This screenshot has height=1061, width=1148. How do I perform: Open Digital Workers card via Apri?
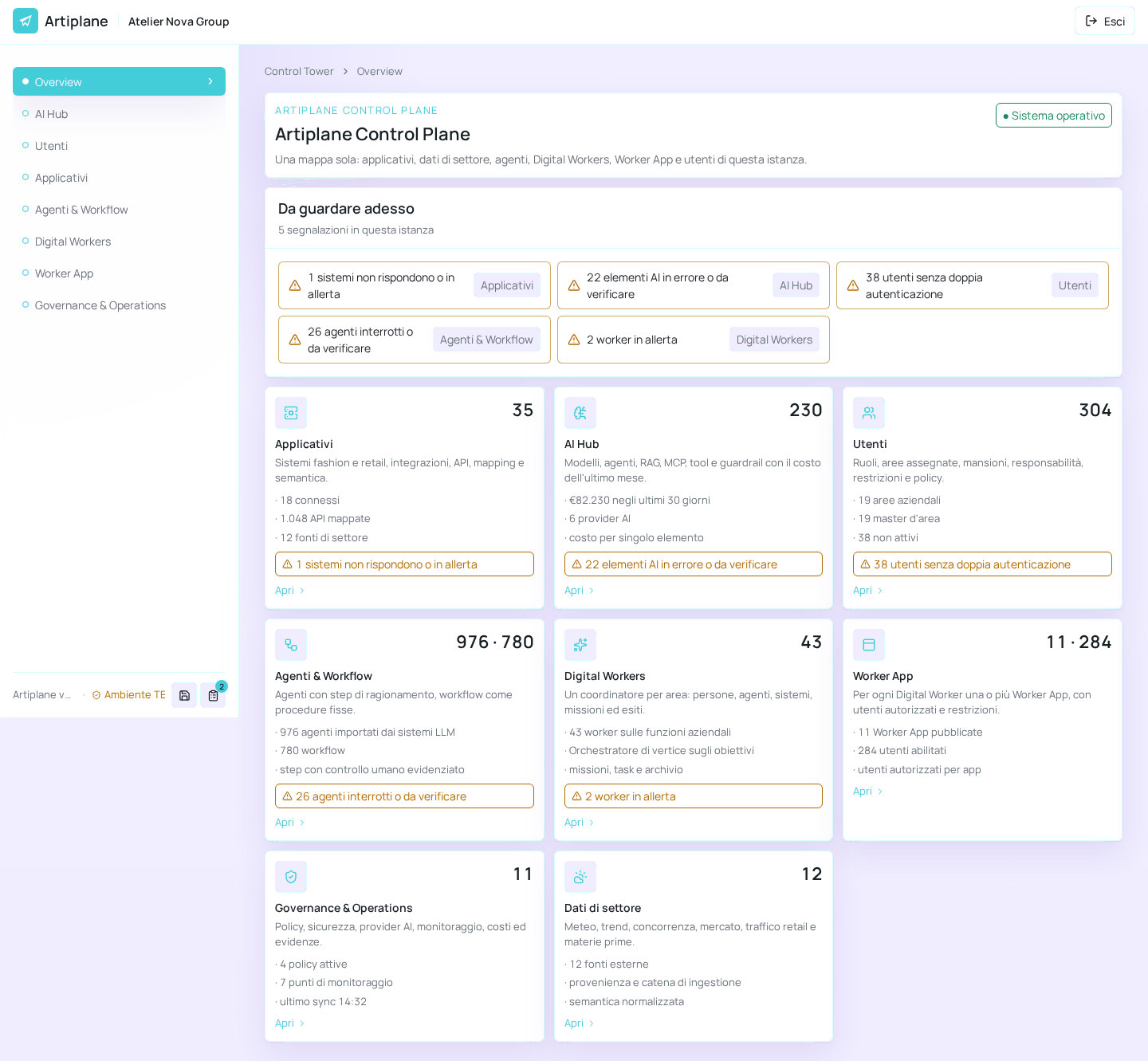point(580,823)
